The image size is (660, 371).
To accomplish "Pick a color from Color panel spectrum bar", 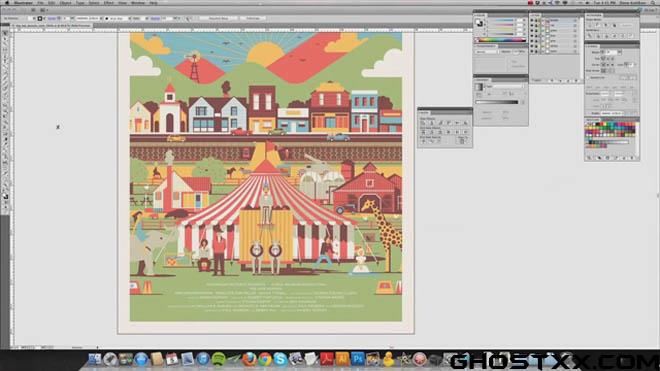I will 502,40.
